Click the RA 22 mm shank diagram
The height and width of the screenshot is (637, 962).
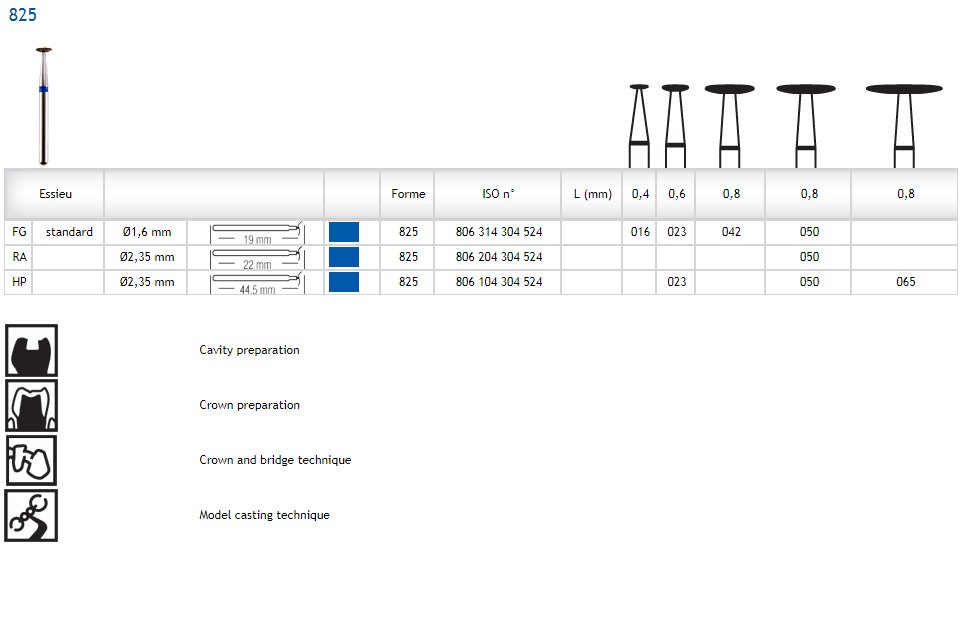coord(257,257)
